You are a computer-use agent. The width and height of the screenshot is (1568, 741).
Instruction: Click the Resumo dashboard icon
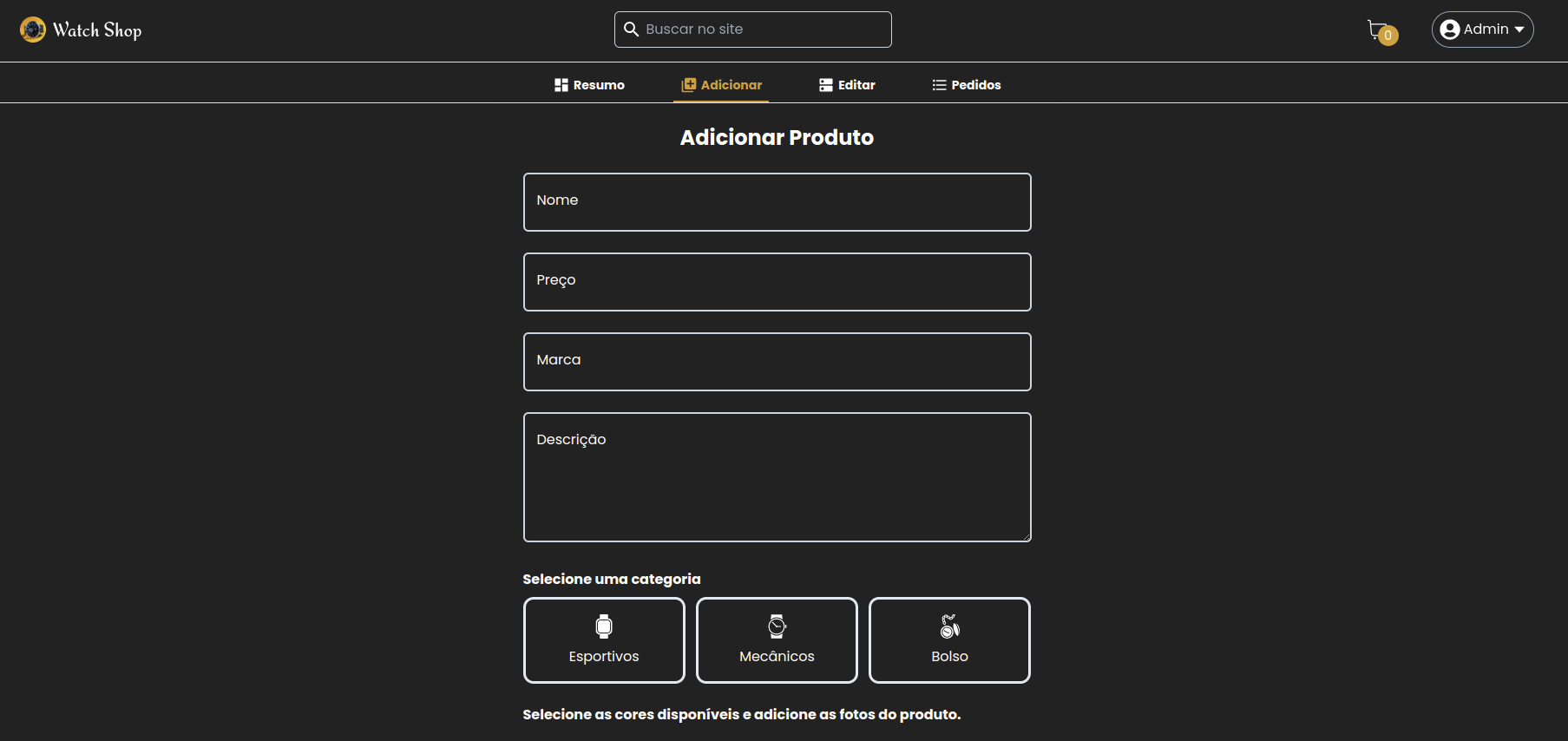click(561, 85)
